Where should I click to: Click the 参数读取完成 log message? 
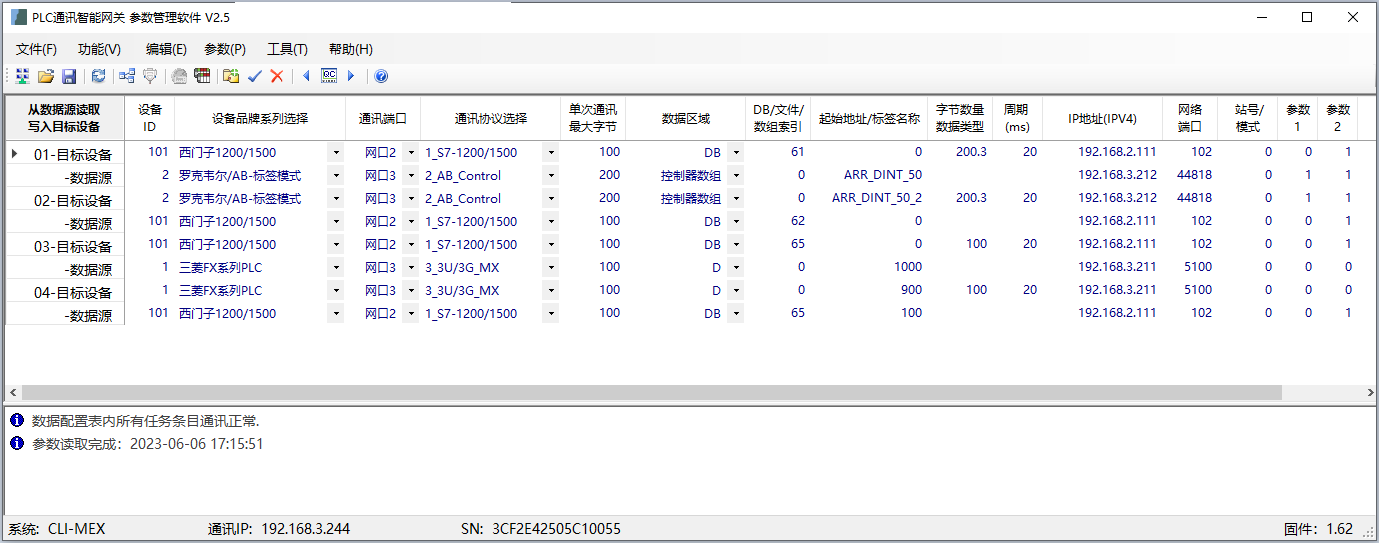pos(148,444)
